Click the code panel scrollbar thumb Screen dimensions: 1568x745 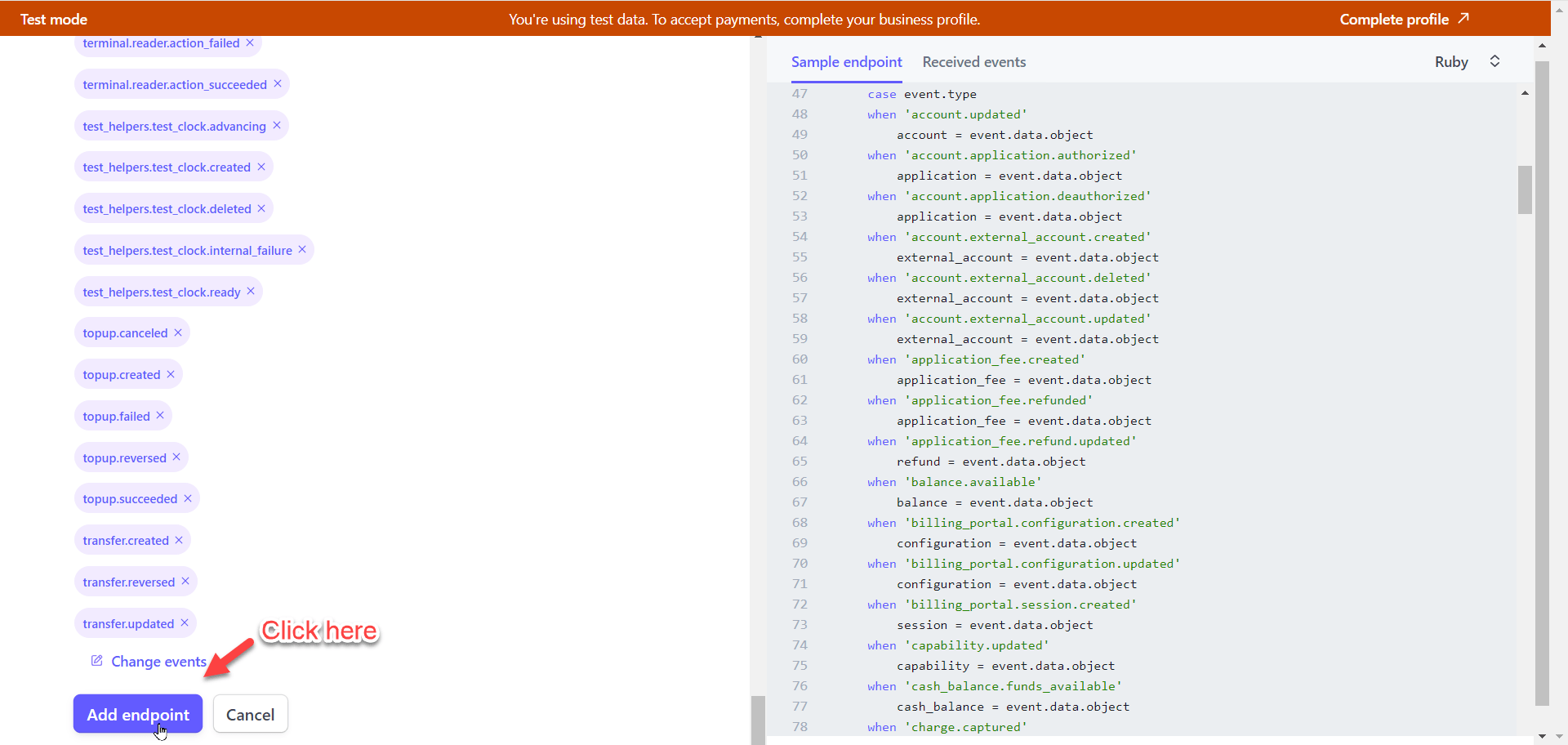click(x=1525, y=190)
